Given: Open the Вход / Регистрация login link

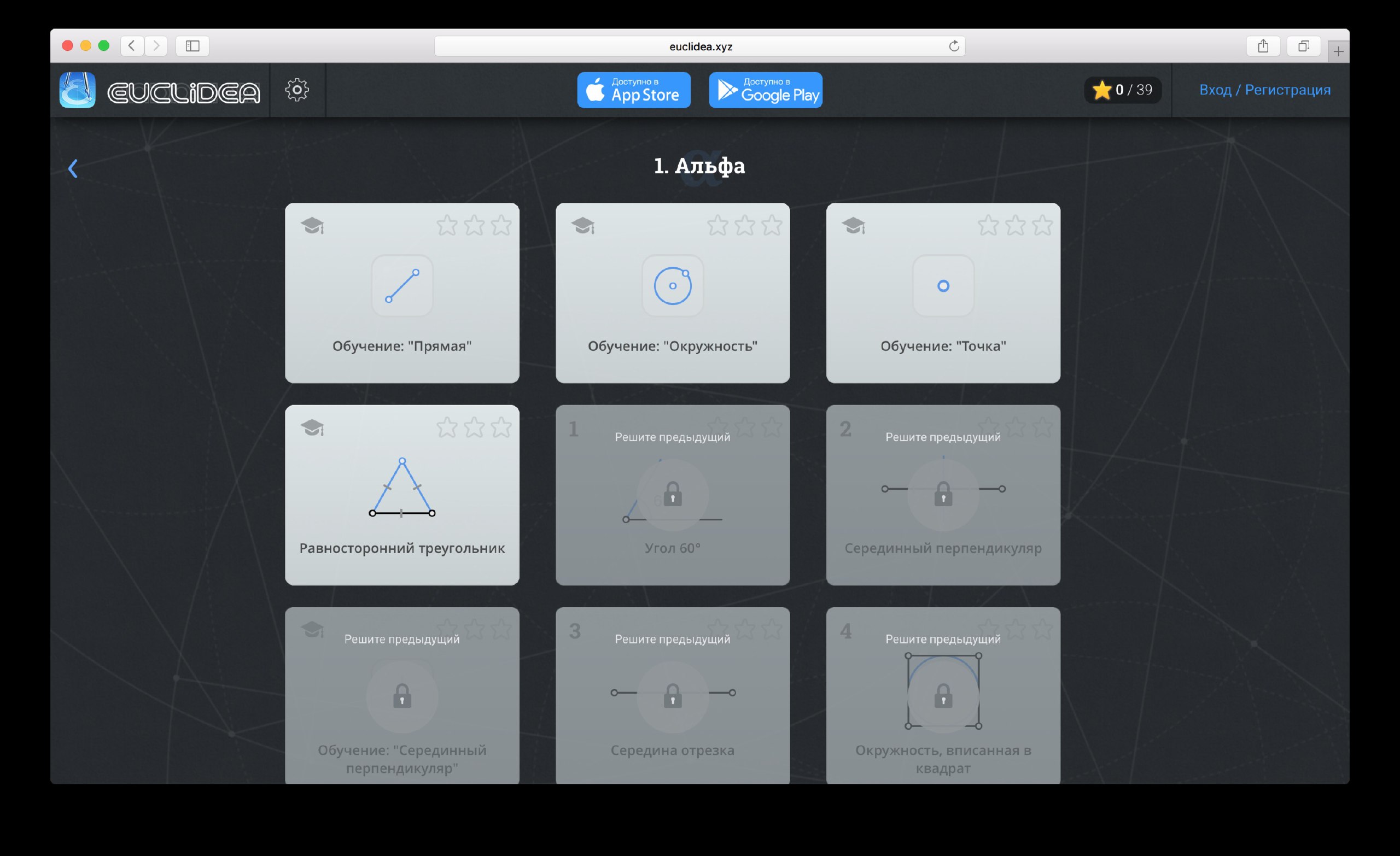Looking at the screenshot, I should (x=1264, y=90).
